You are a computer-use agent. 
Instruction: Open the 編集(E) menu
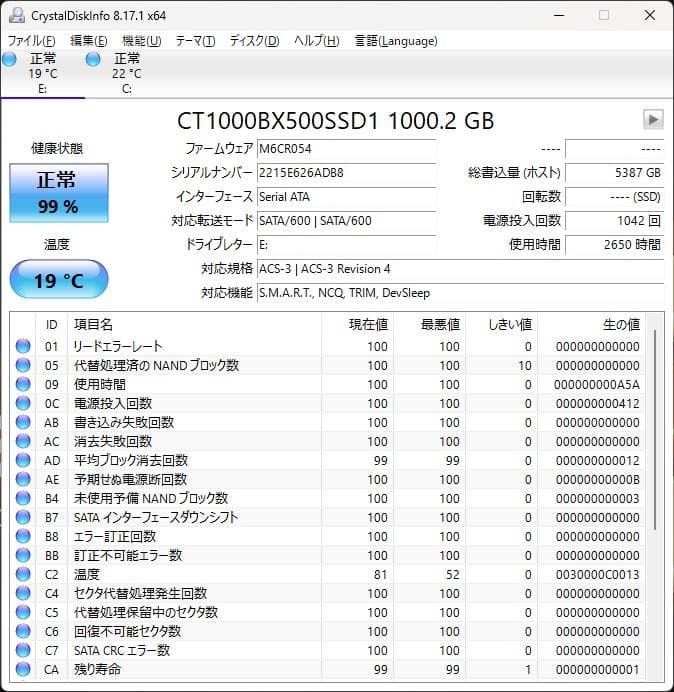88,41
